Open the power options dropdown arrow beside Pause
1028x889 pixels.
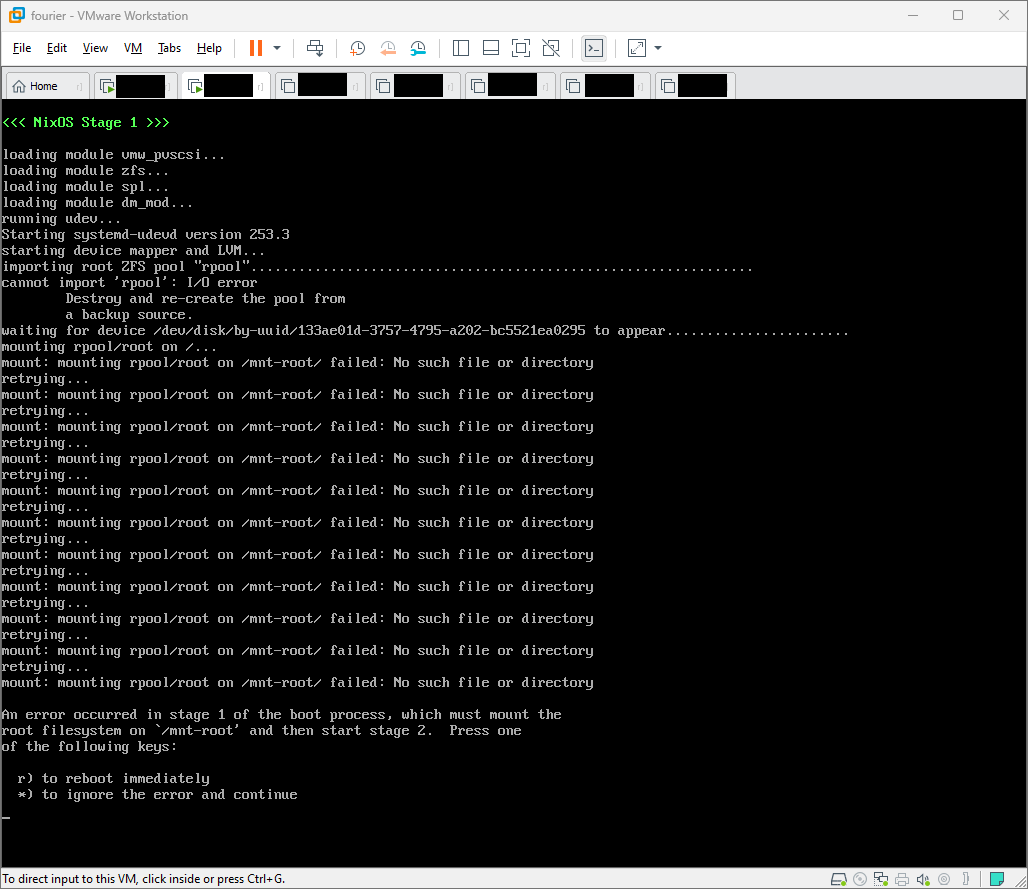(277, 48)
